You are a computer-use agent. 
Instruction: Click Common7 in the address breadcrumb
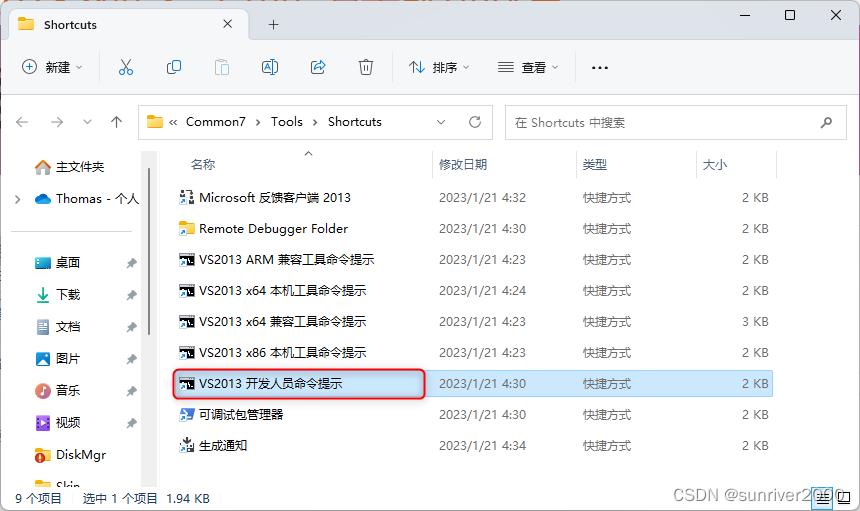(x=216, y=122)
